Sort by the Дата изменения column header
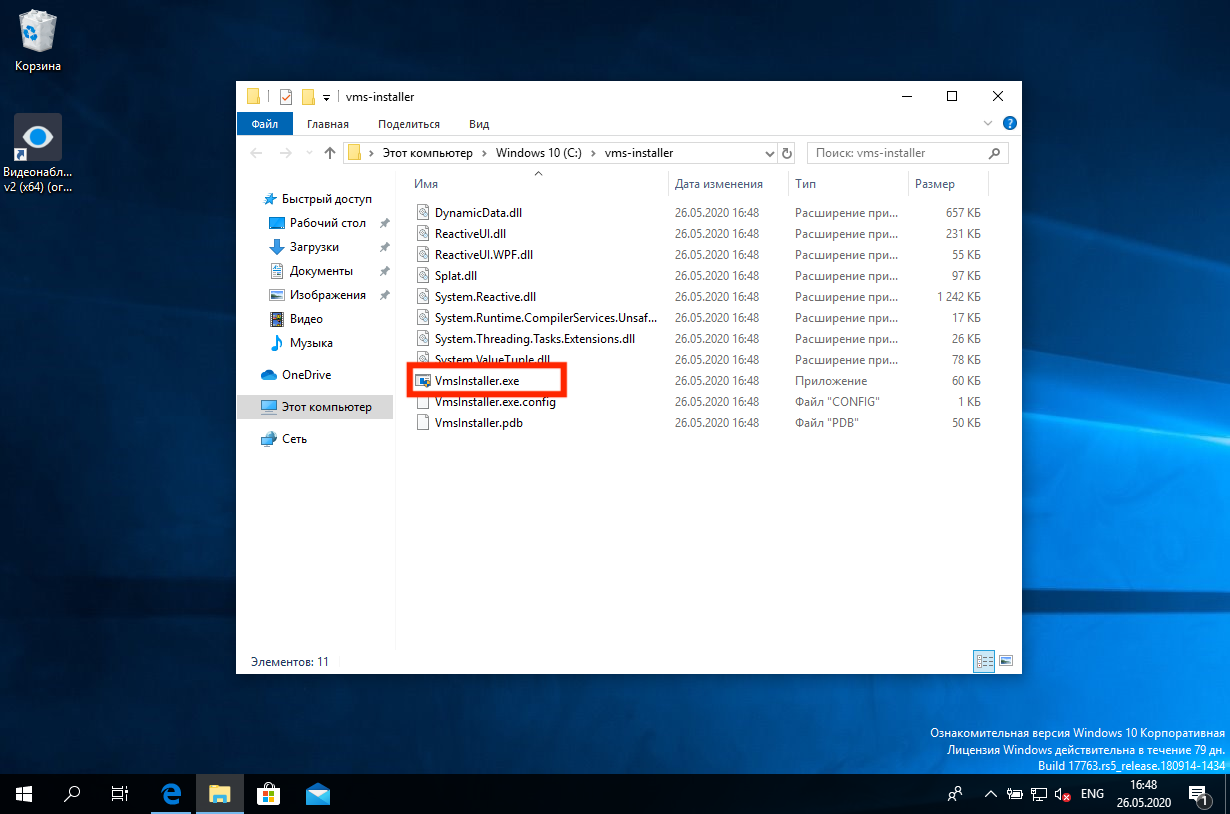This screenshot has width=1230, height=814. click(x=718, y=184)
